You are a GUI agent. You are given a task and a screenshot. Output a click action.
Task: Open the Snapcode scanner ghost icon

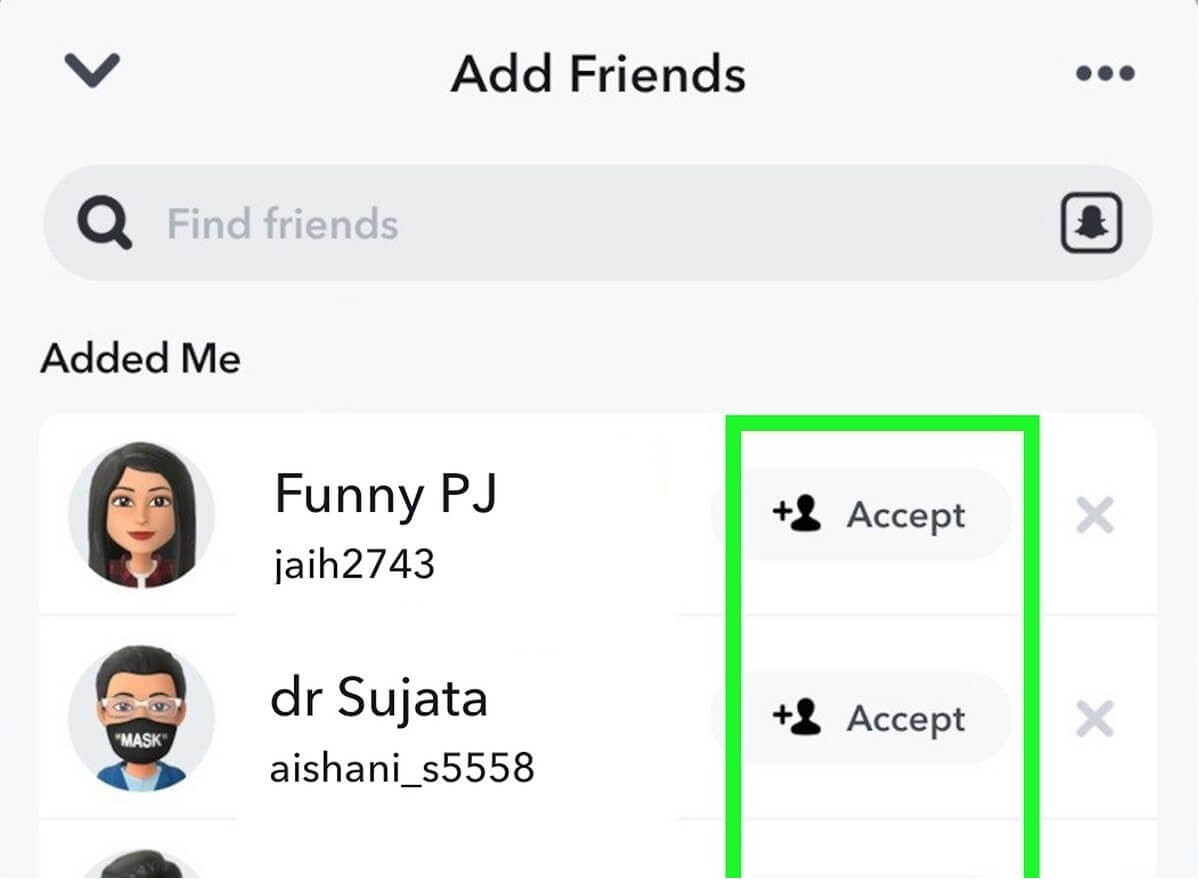(x=1091, y=224)
